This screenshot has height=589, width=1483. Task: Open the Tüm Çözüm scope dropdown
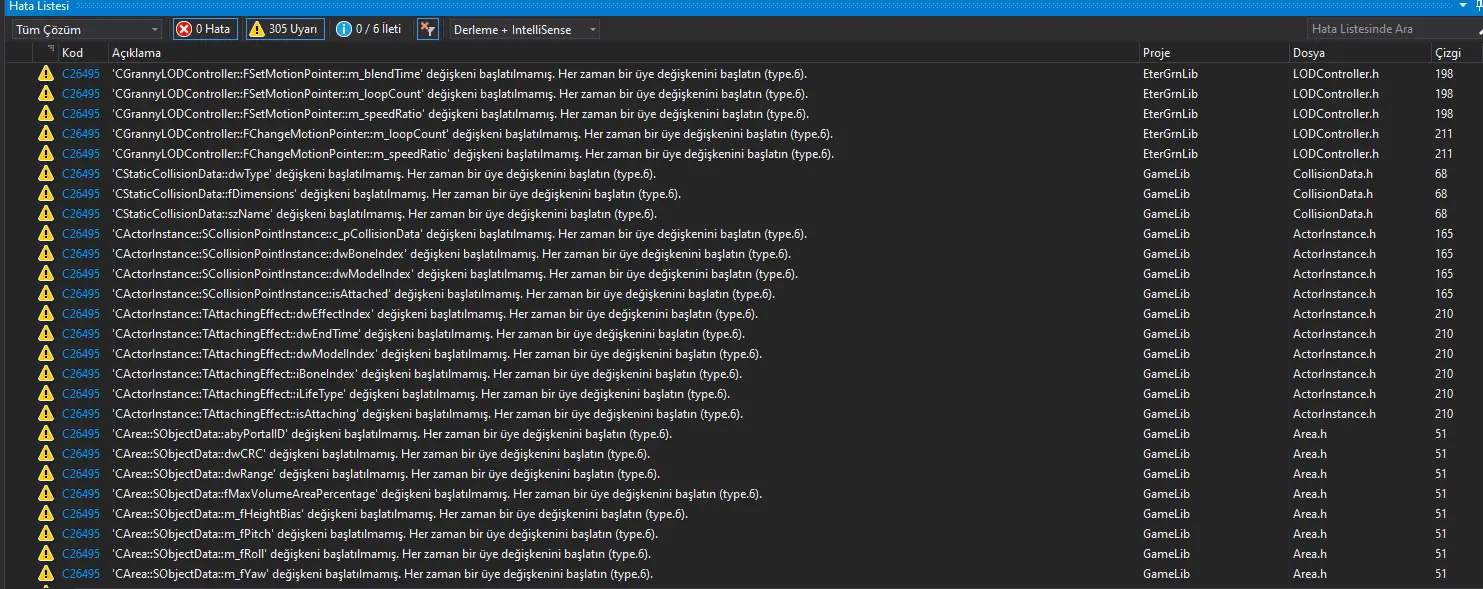[86, 29]
